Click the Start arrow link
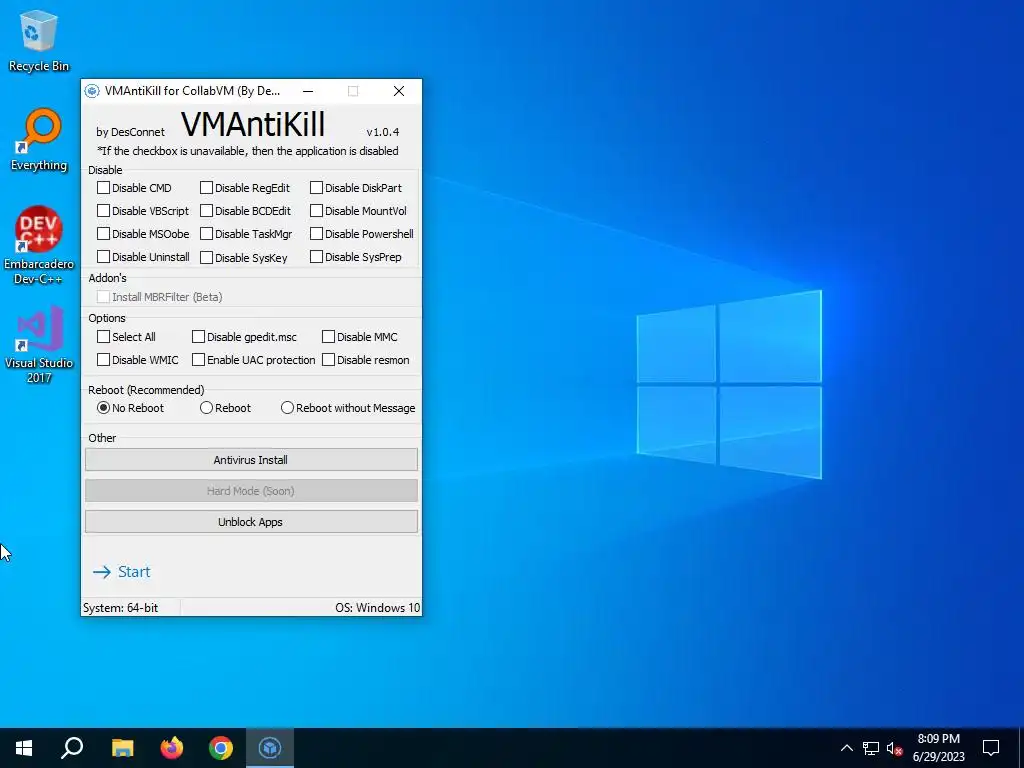Viewport: 1024px width, 768px height. [121, 572]
